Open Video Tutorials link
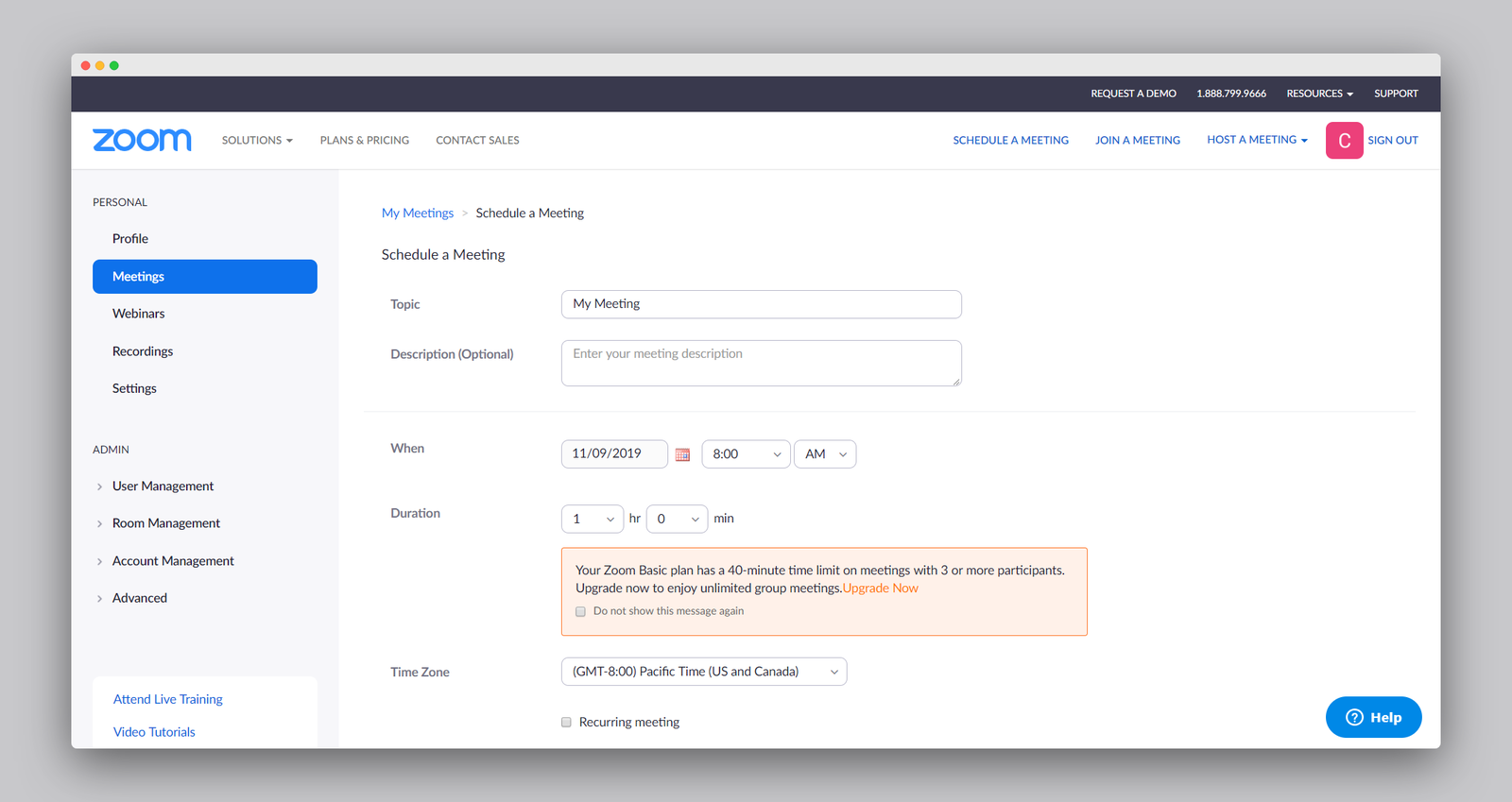This screenshot has height=802, width=1512. click(x=154, y=732)
